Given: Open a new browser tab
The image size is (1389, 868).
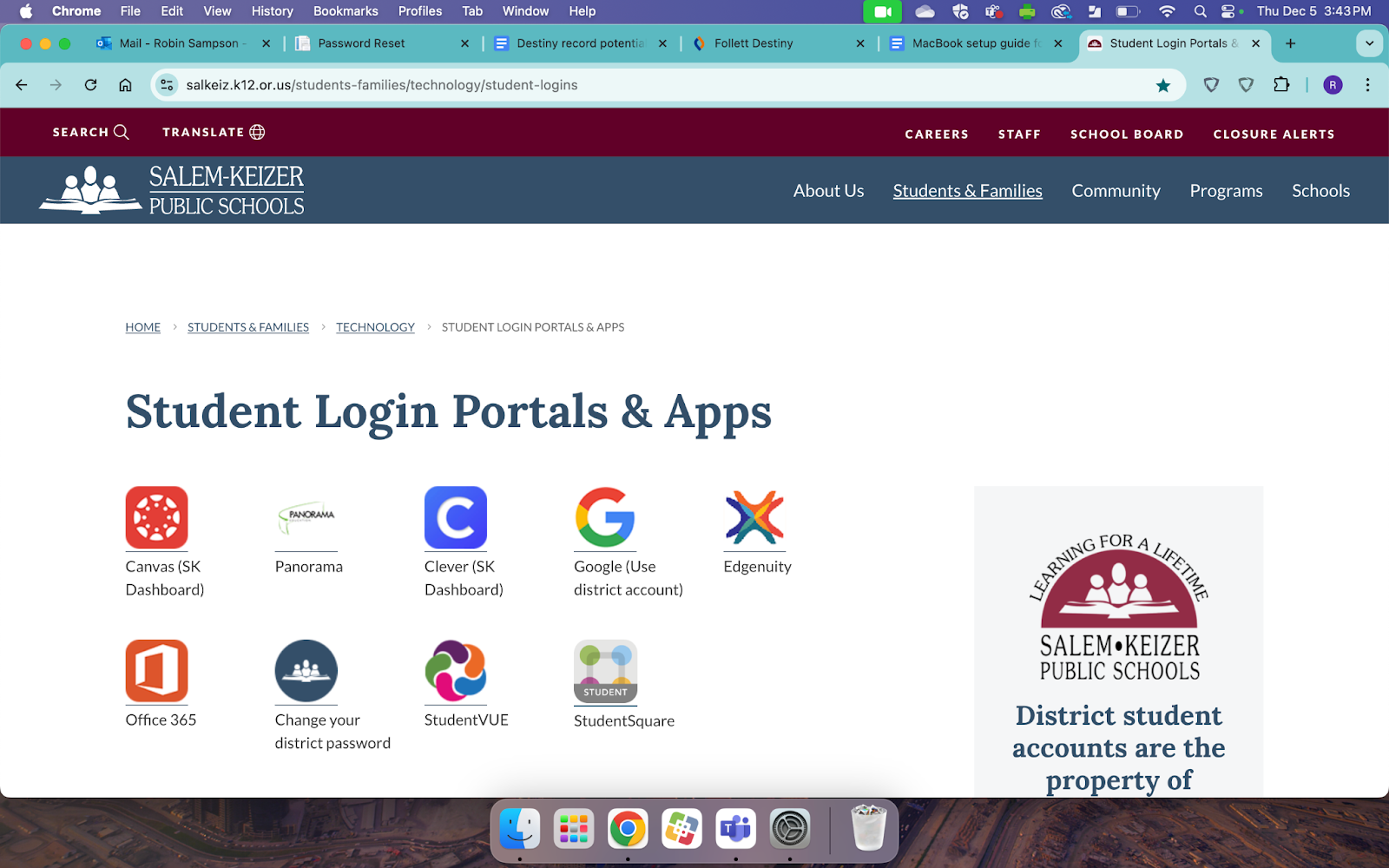Looking at the screenshot, I should point(1291,43).
